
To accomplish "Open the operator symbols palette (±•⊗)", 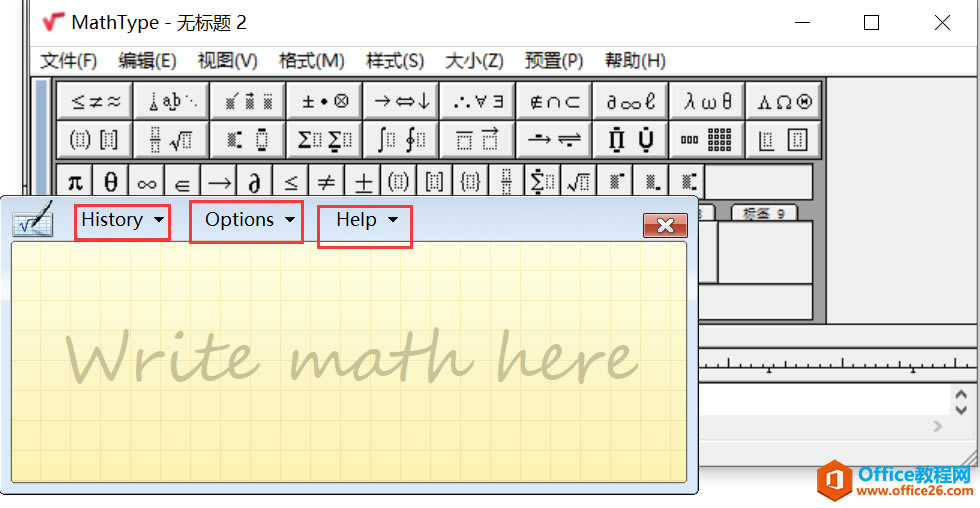I will [x=324, y=101].
